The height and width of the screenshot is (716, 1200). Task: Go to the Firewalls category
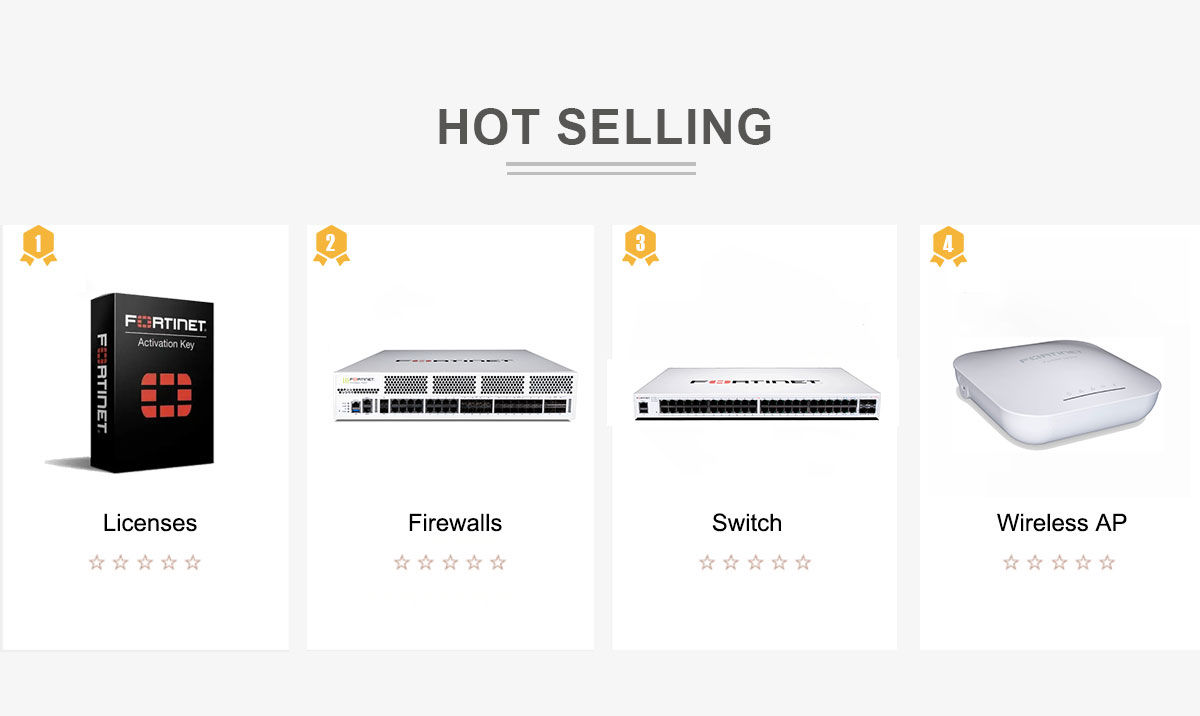click(x=455, y=523)
